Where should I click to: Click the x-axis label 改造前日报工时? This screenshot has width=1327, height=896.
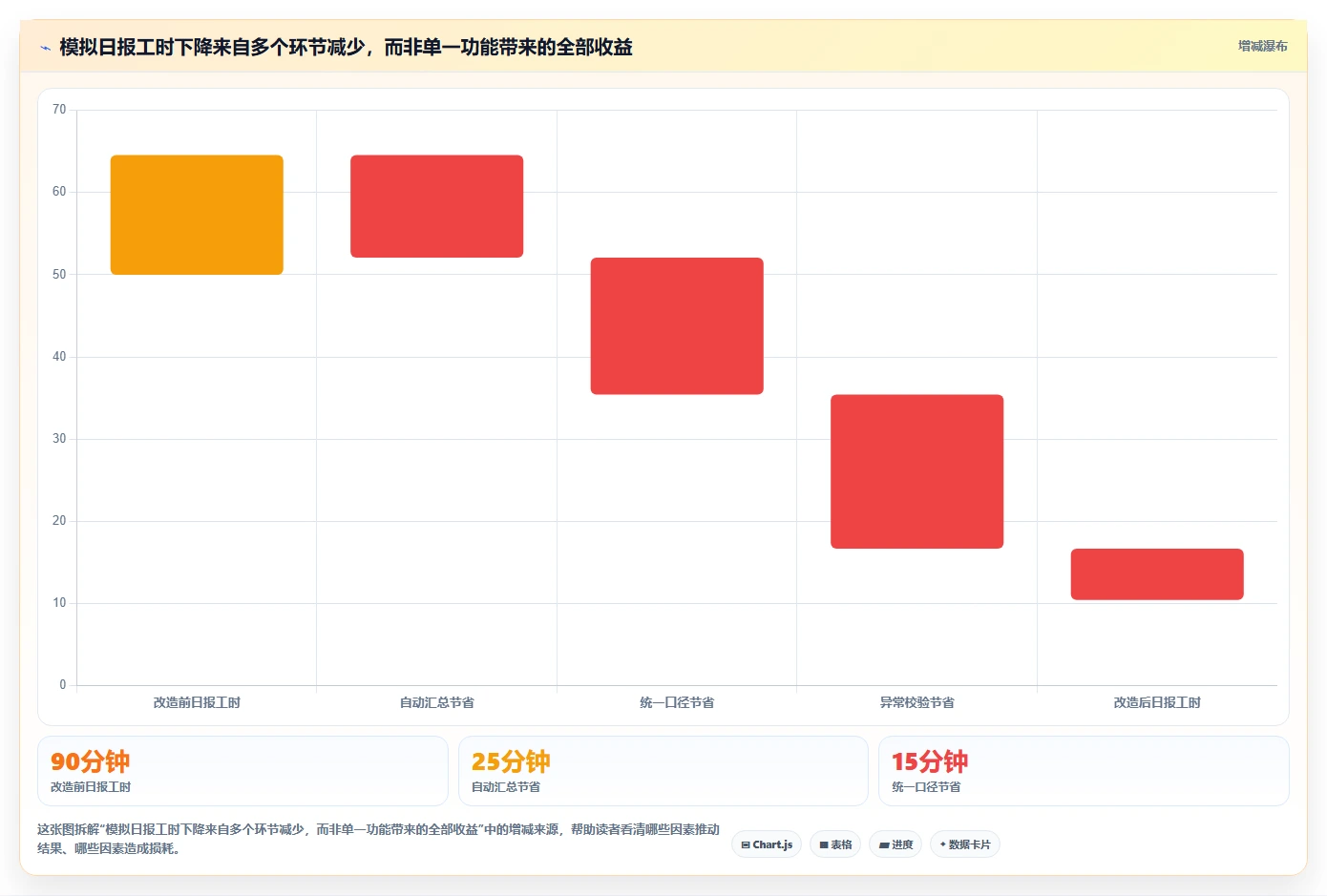point(197,702)
